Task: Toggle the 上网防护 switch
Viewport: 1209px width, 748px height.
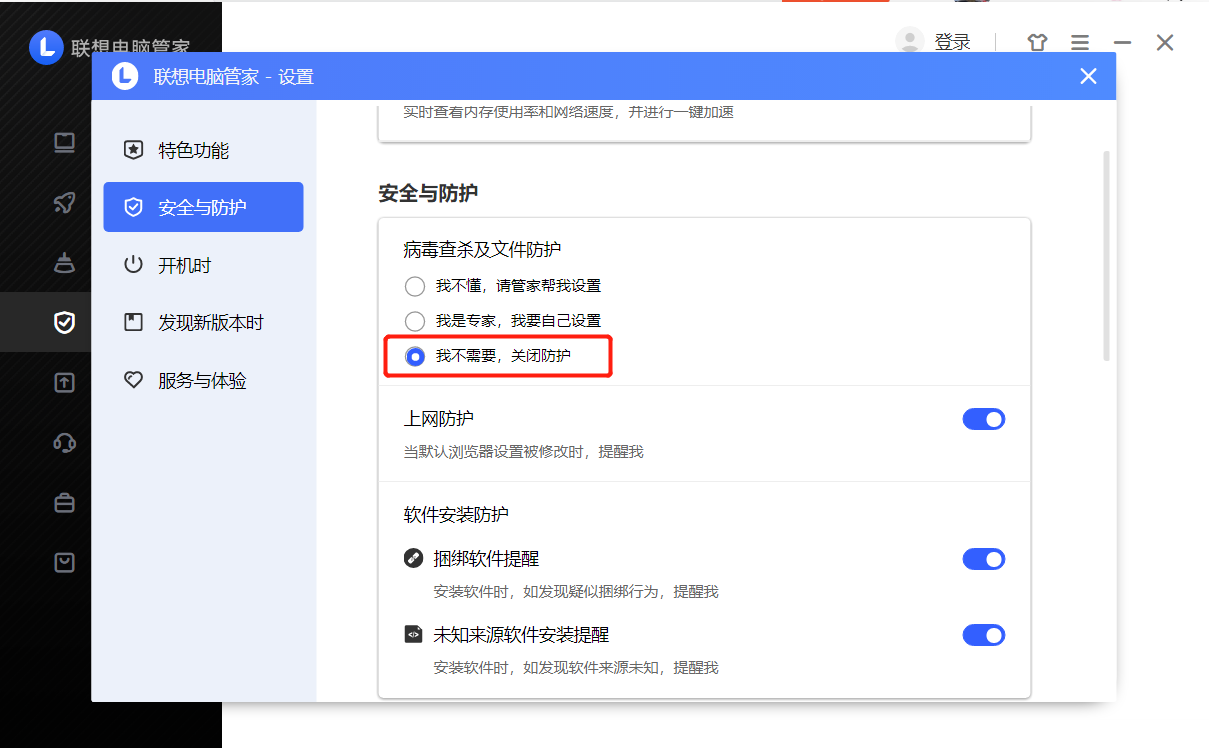Action: (983, 419)
